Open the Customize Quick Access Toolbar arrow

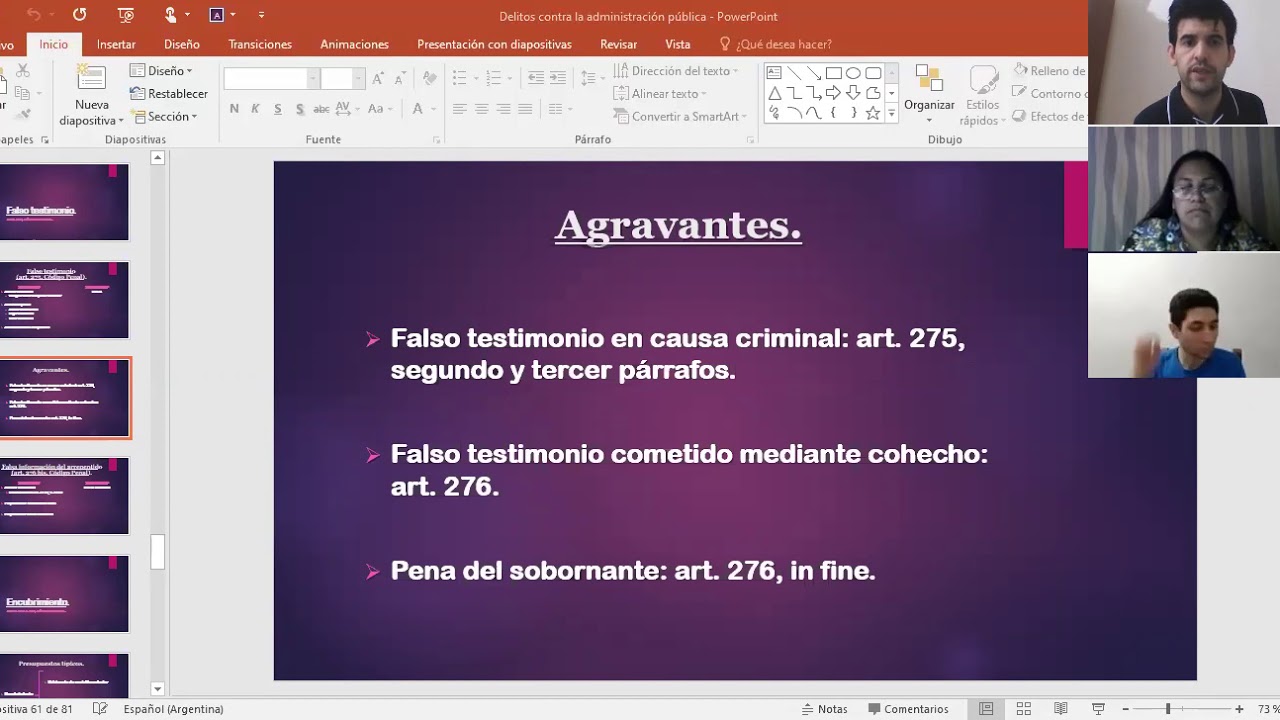[262, 15]
